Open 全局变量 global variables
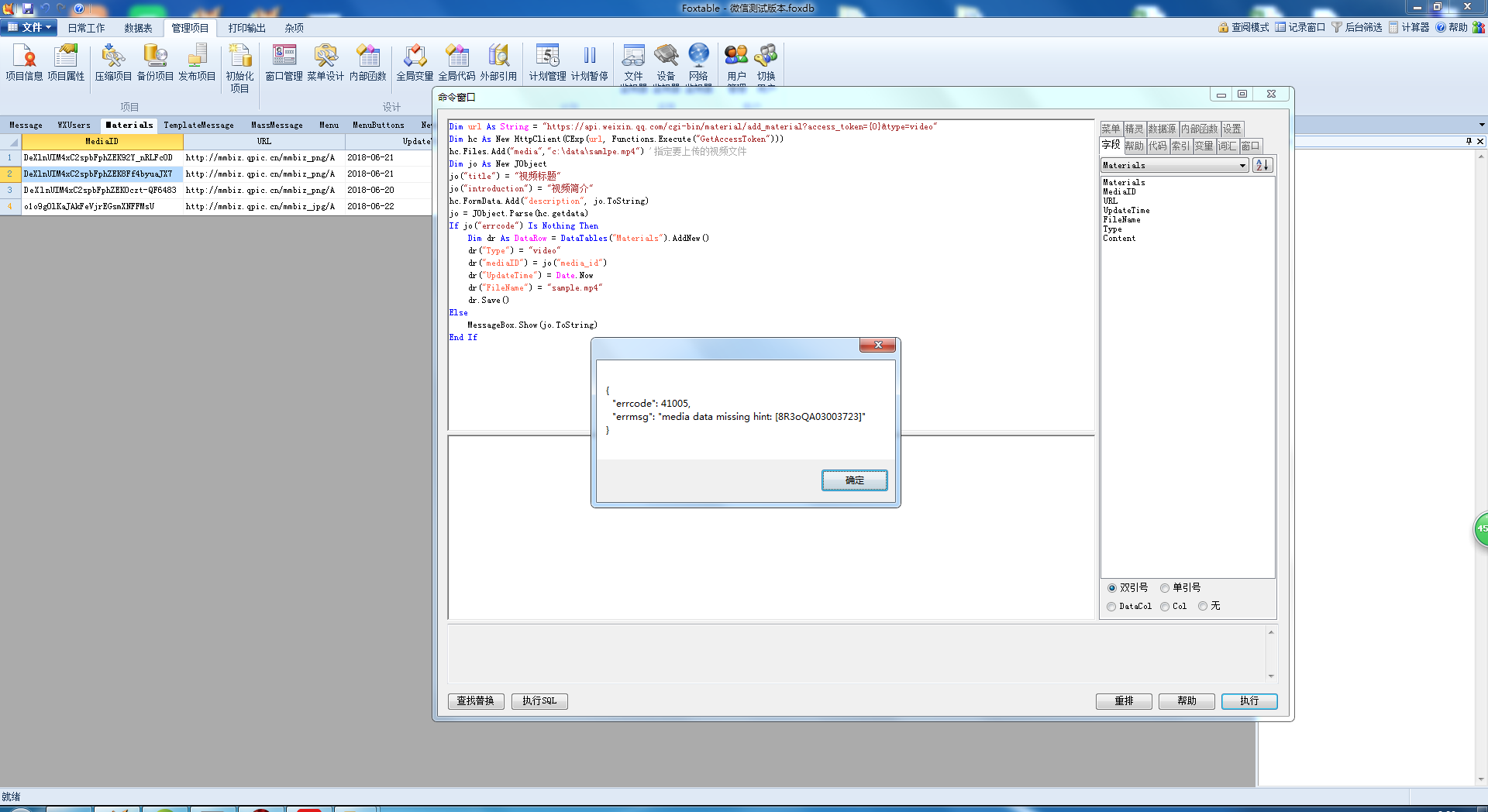 point(415,63)
